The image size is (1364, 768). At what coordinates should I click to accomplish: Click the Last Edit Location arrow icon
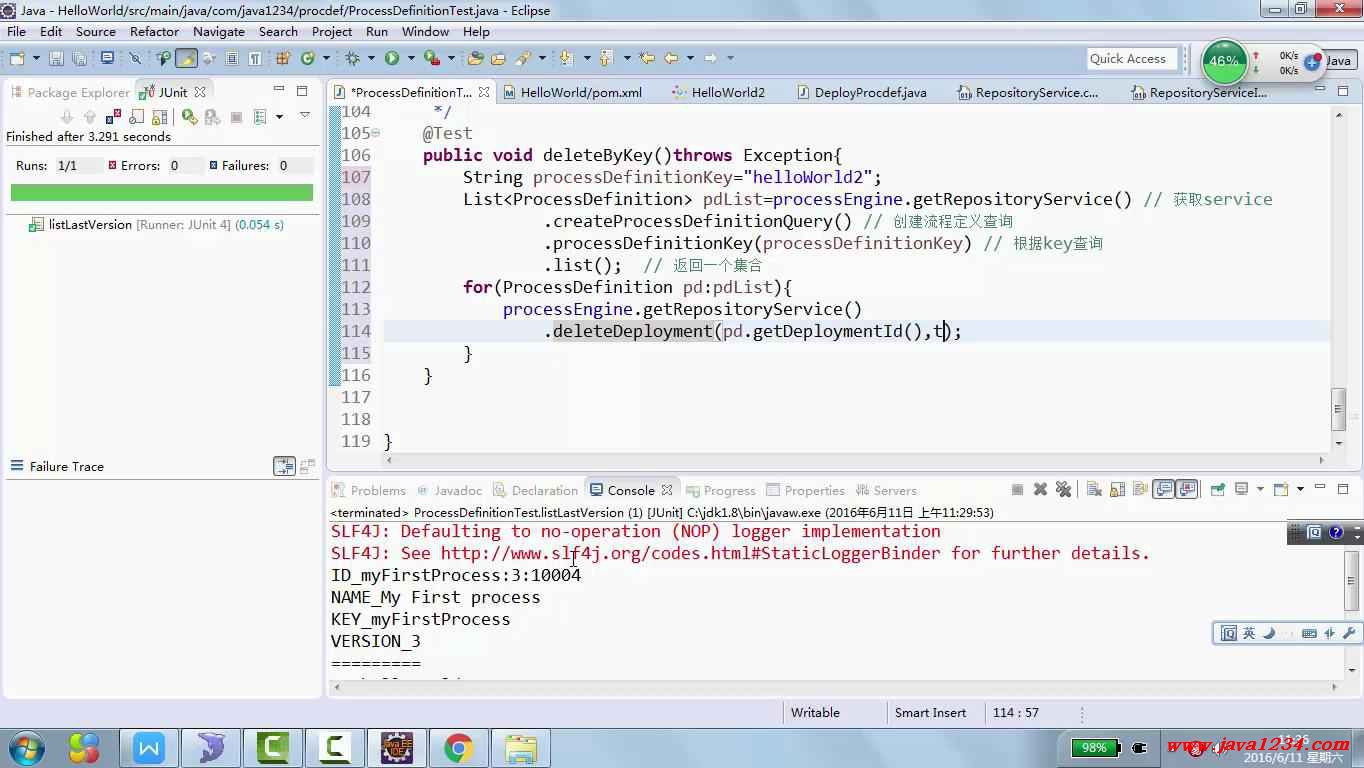(646, 58)
